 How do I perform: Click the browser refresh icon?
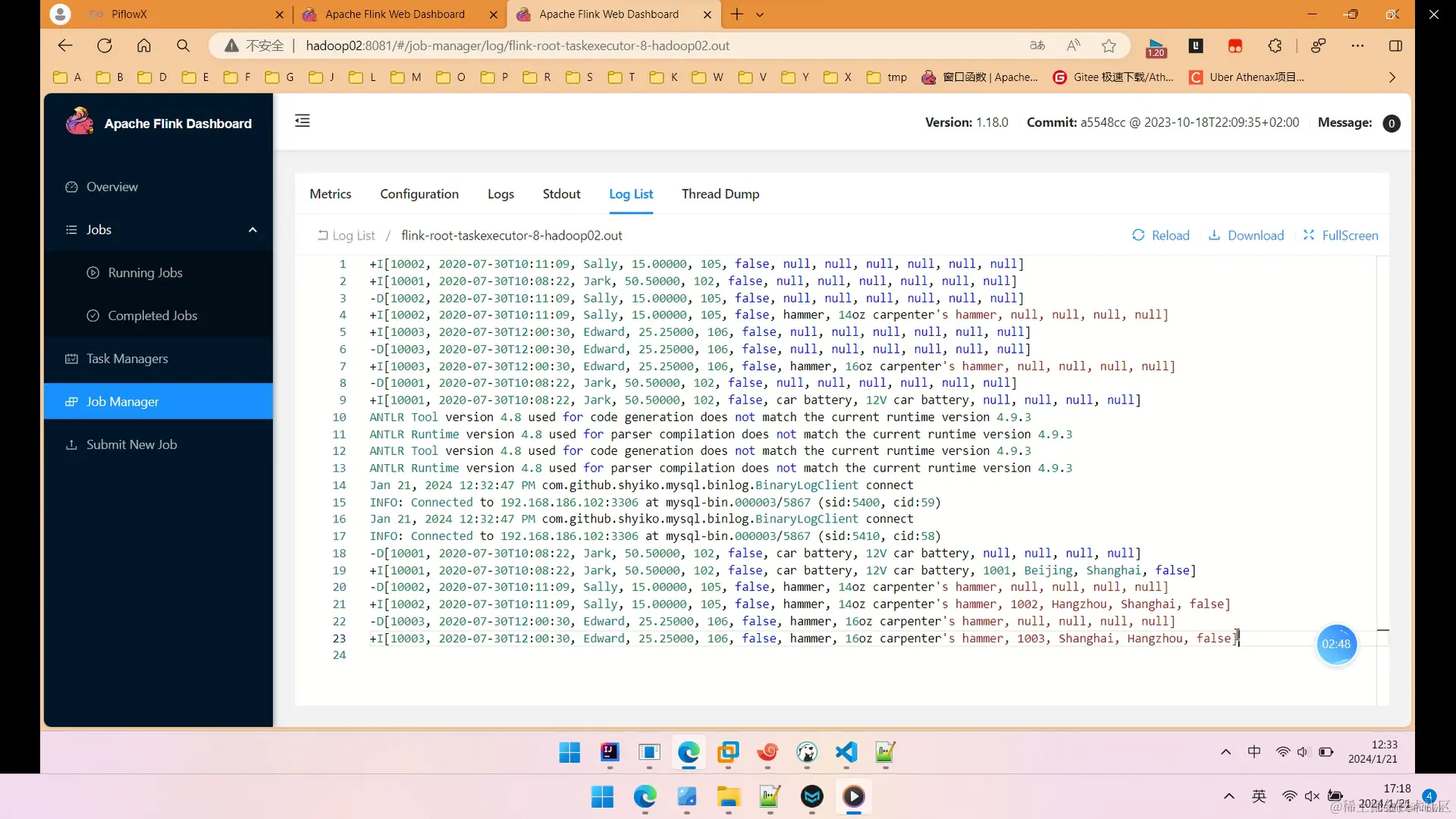(x=105, y=45)
